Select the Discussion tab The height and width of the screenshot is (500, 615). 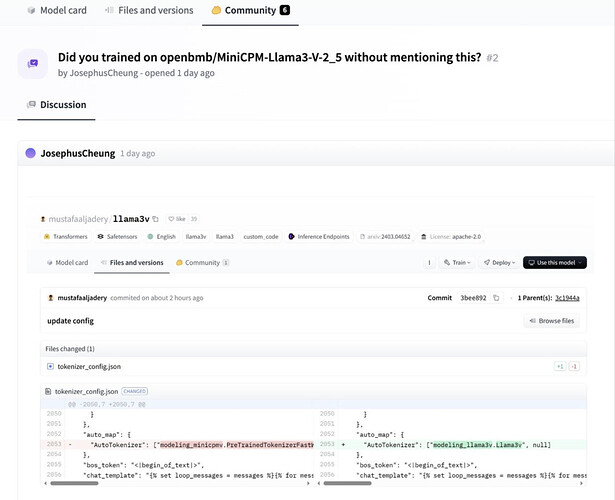[x=57, y=105]
